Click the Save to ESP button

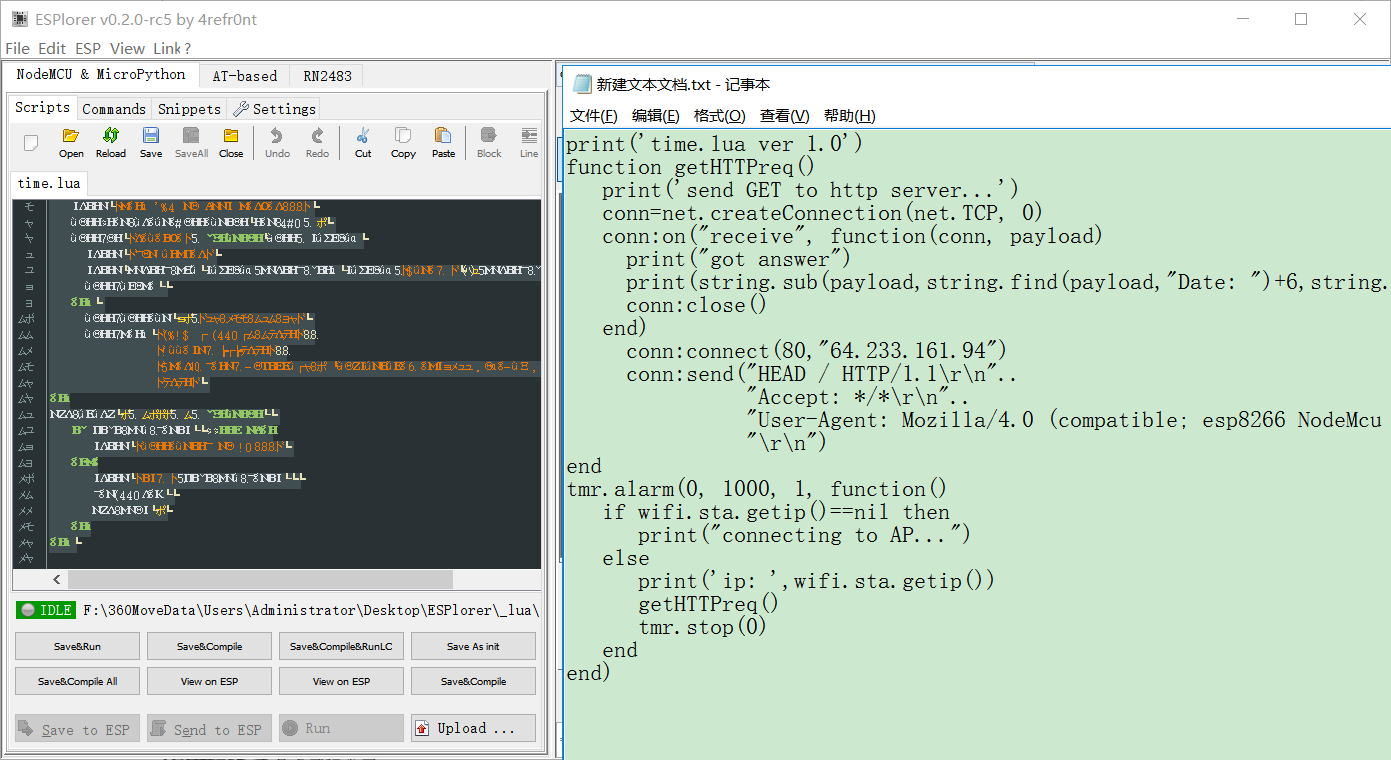77,728
